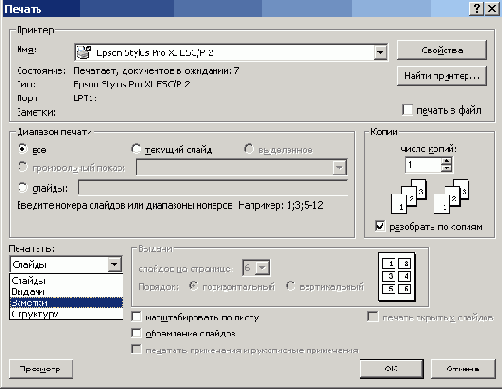Click the handout layout preview thumbnail
The image size is (502, 389).
tap(397, 276)
